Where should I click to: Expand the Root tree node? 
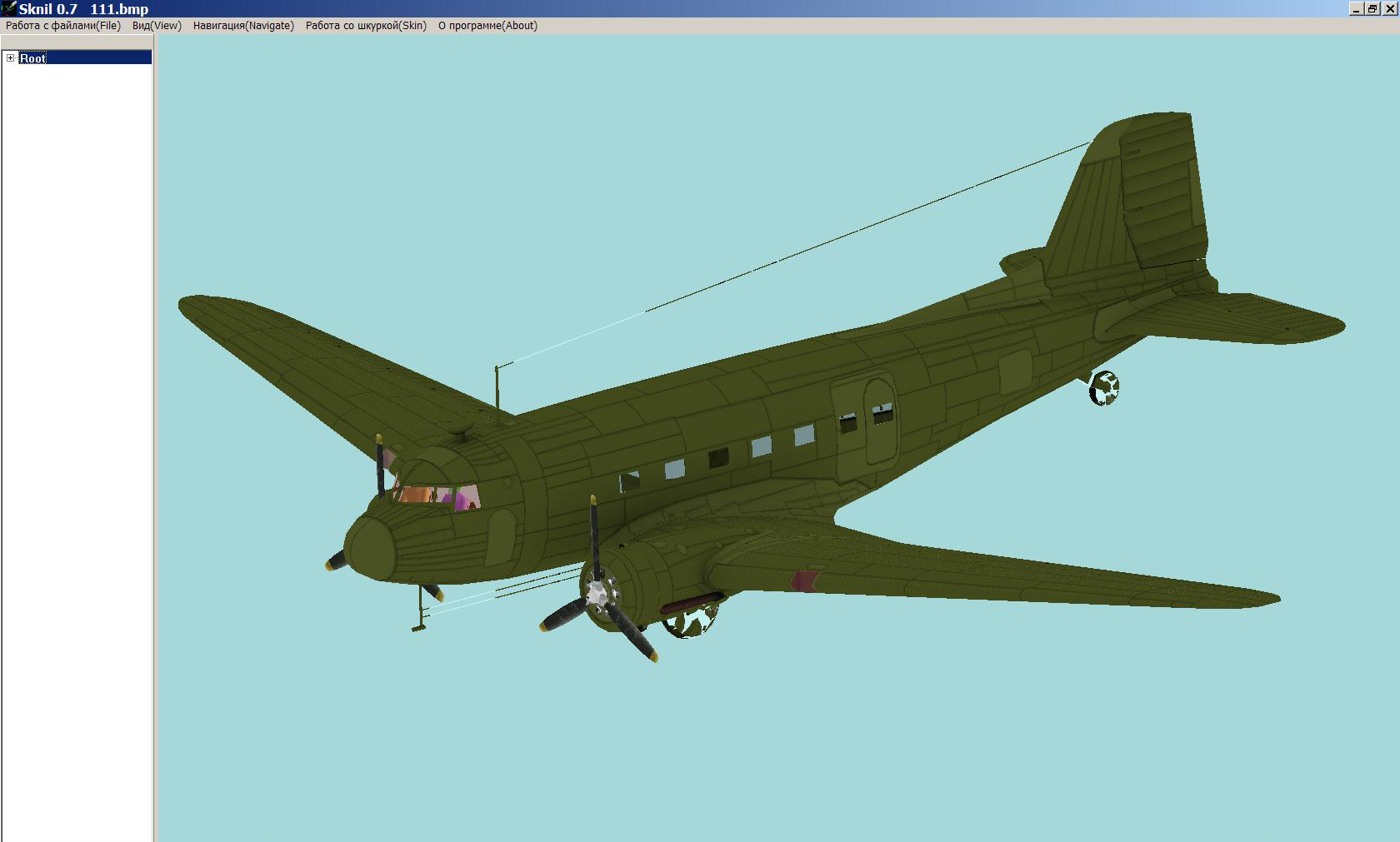point(10,58)
